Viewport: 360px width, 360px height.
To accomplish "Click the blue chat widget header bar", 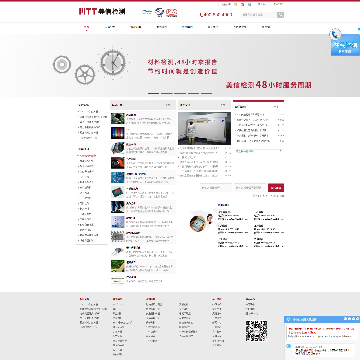I will [x=322, y=319].
